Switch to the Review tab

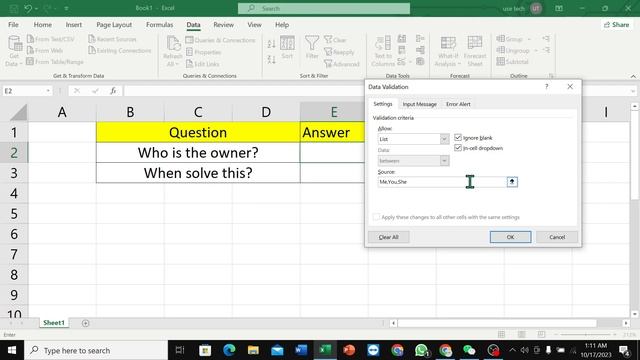pos(224,24)
